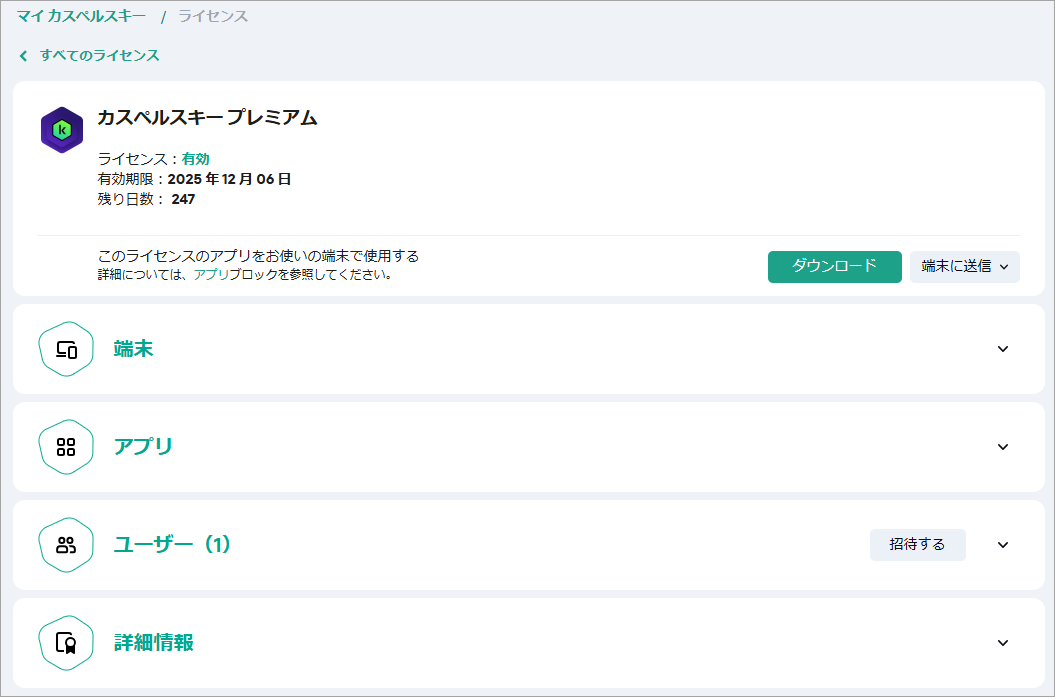Expand the ユーザー（1）section
The width and height of the screenshot is (1055, 697).
[1003, 545]
